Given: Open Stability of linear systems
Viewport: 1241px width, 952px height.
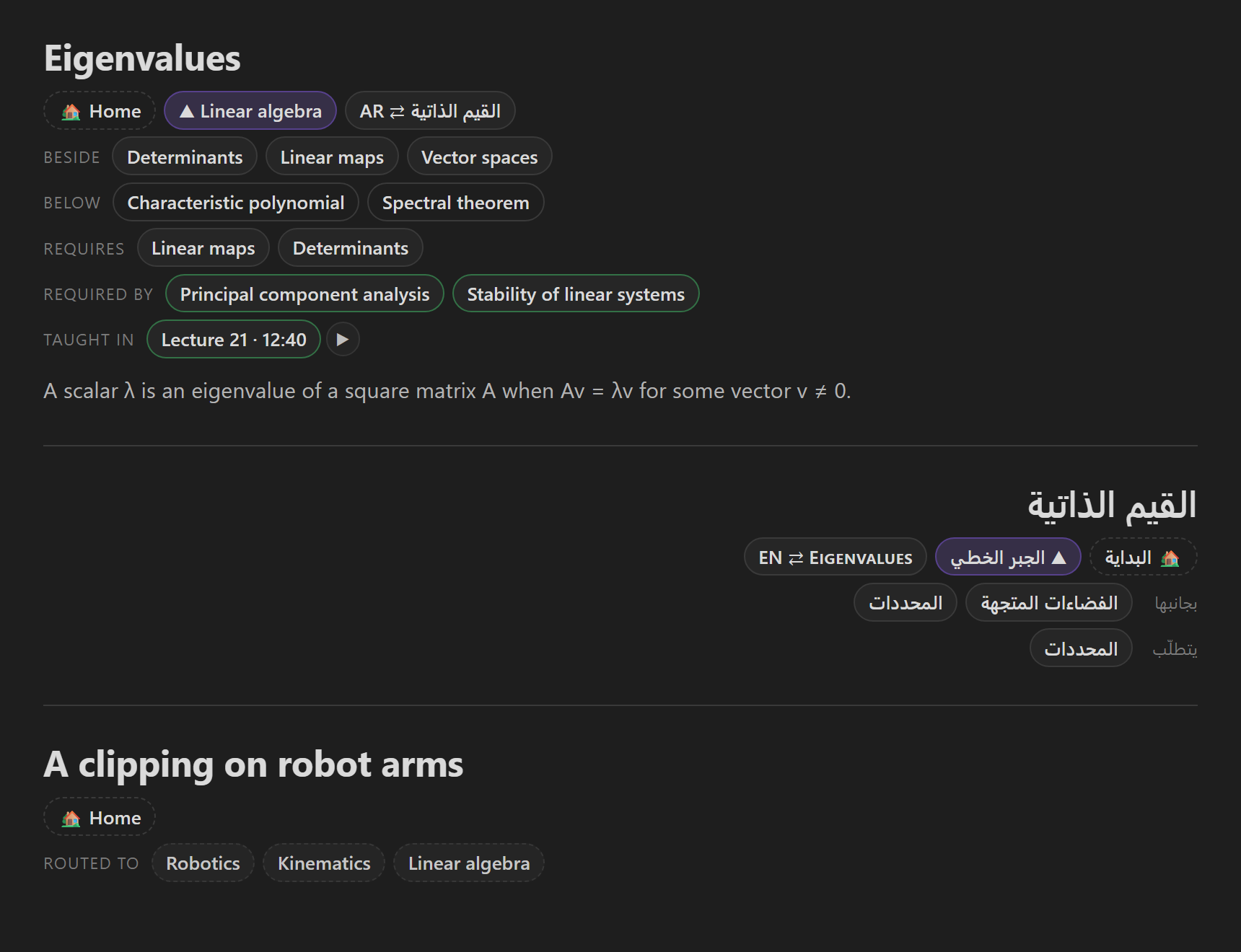Looking at the screenshot, I should click(x=576, y=294).
